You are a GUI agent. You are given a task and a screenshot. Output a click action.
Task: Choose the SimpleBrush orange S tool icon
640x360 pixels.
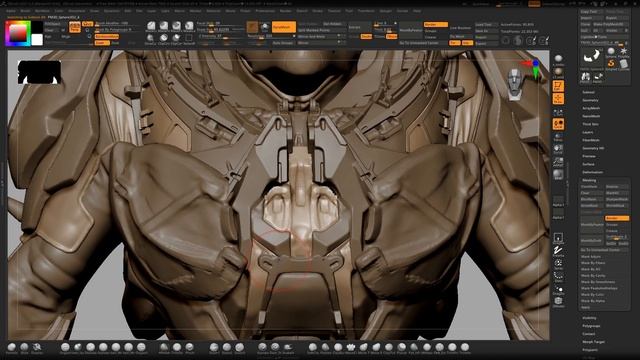coord(611,64)
